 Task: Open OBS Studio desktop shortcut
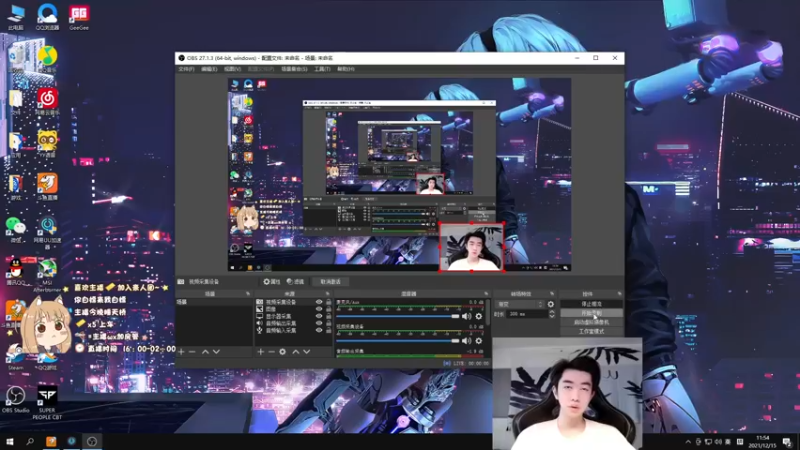click(x=15, y=399)
